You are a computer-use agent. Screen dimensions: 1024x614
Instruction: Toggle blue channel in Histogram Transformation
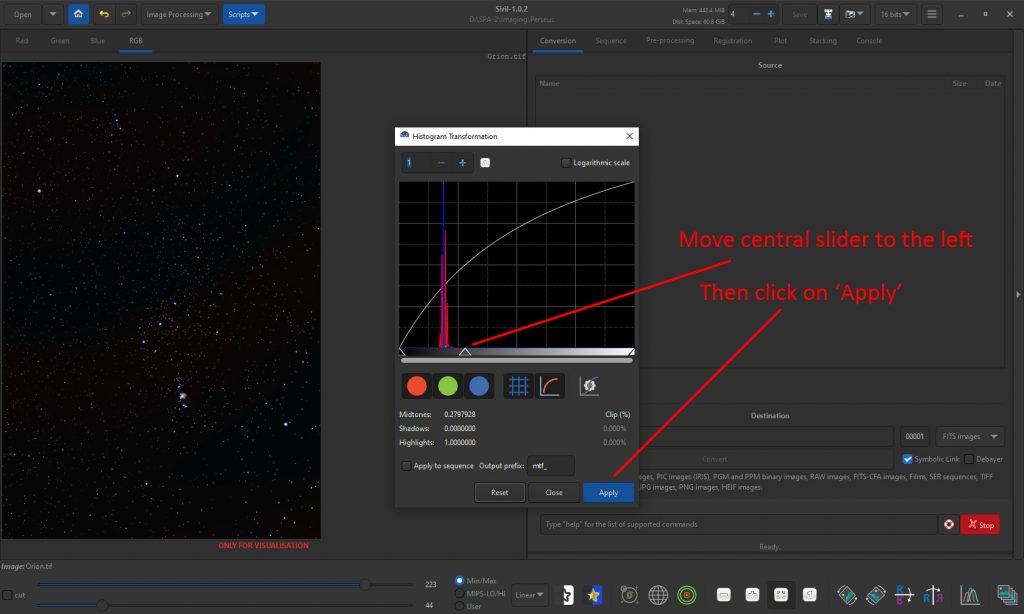(x=479, y=386)
